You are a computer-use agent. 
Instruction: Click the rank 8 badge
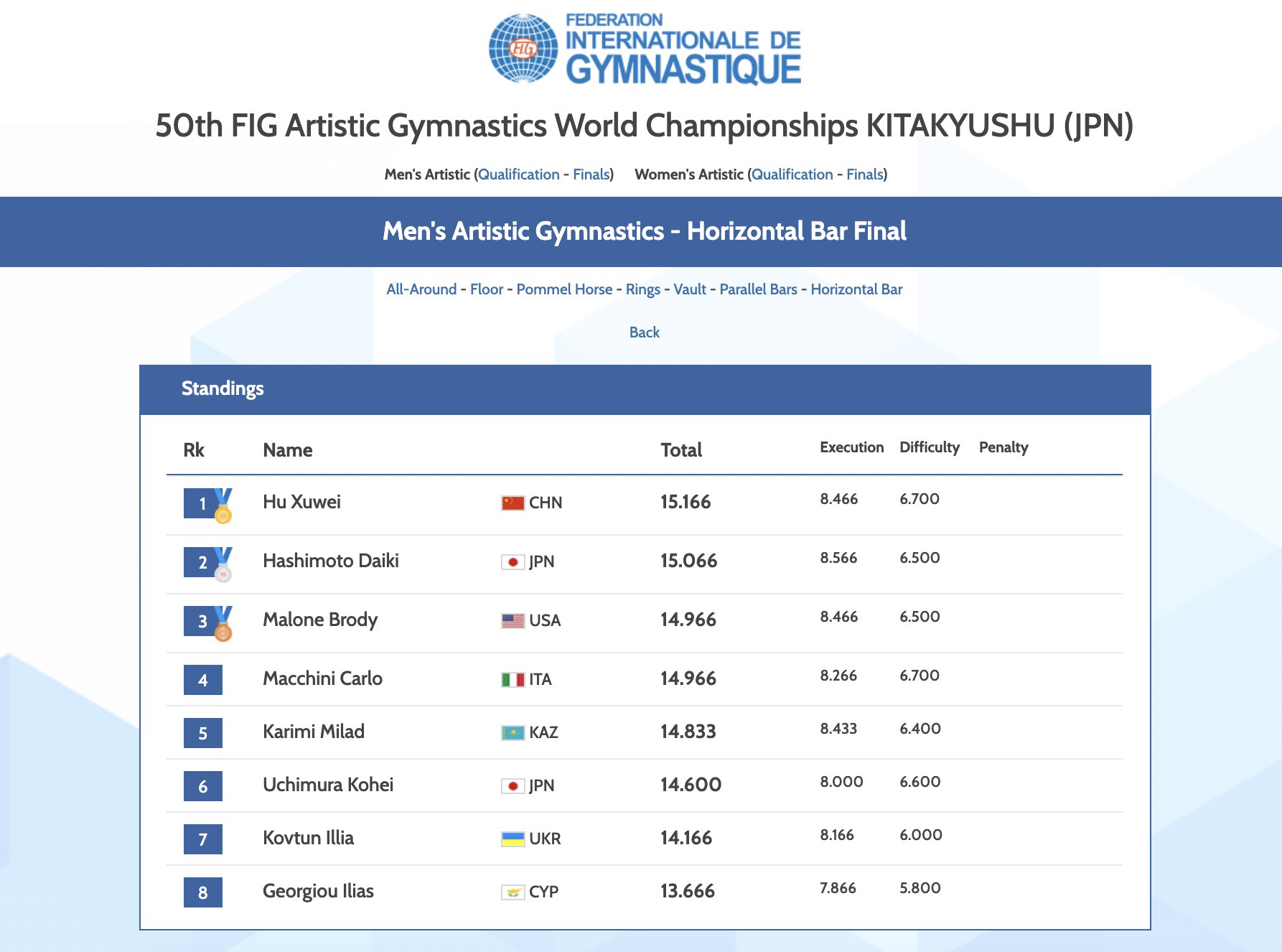[x=203, y=892]
